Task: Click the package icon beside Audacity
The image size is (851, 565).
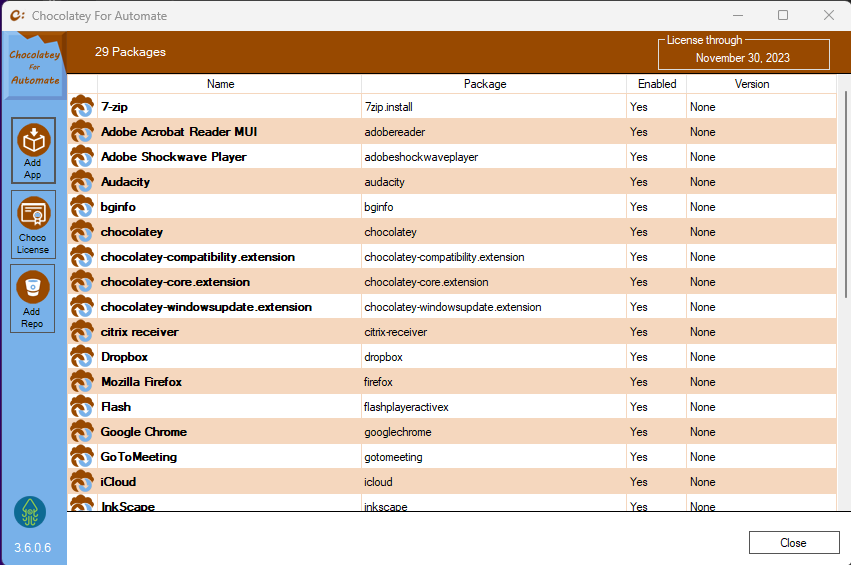Action: [x=81, y=181]
